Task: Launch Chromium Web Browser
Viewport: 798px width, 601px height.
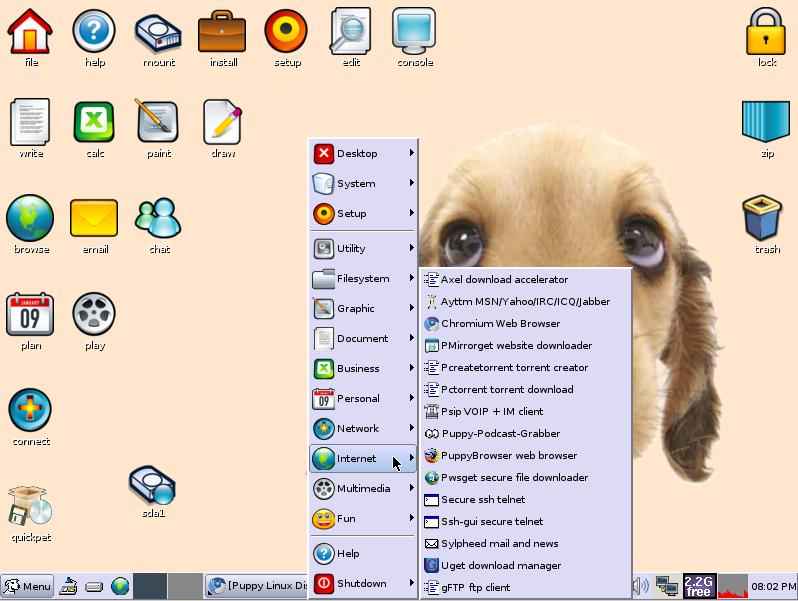Action: click(x=525, y=323)
